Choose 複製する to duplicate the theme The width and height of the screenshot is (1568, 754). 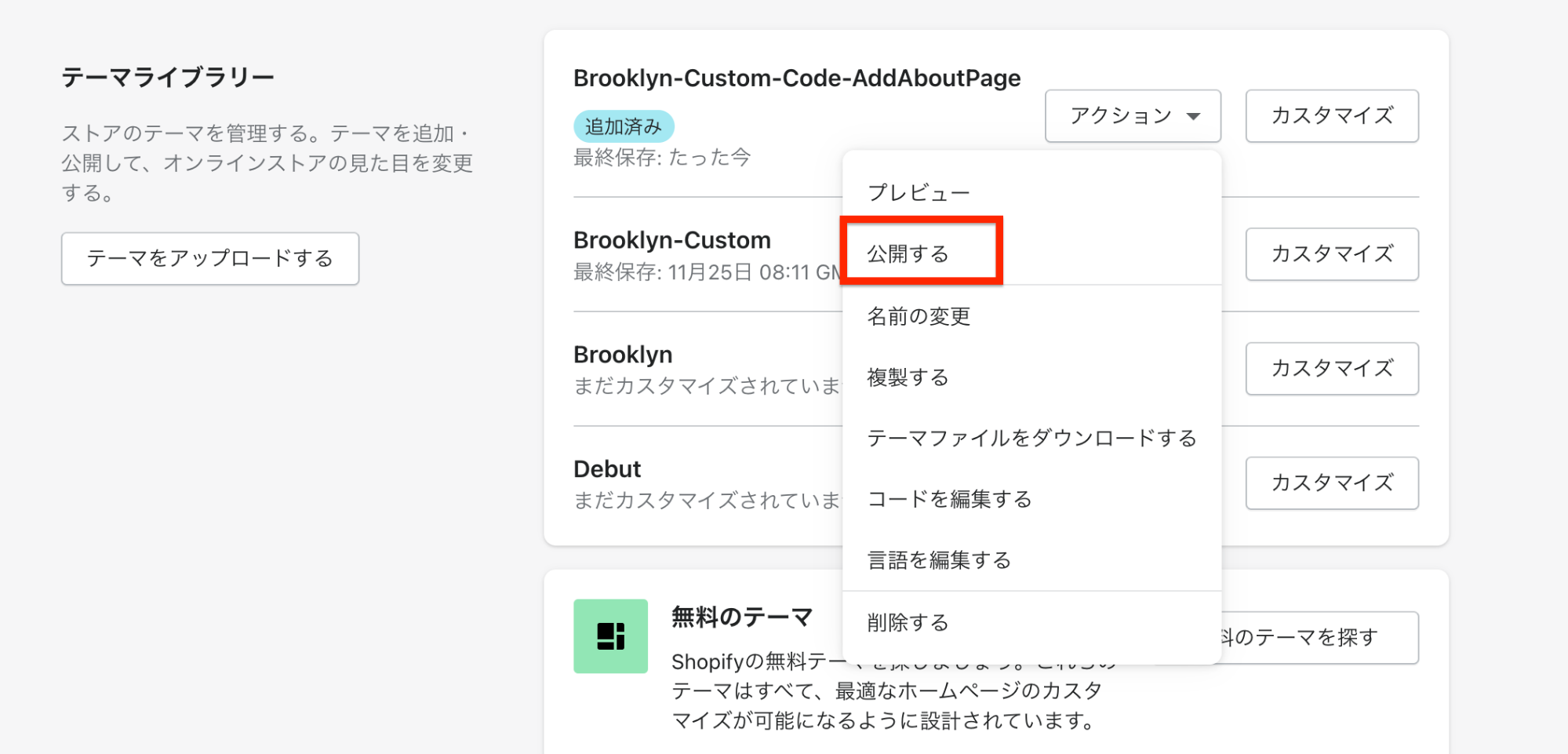pyautogui.click(x=908, y=377)
